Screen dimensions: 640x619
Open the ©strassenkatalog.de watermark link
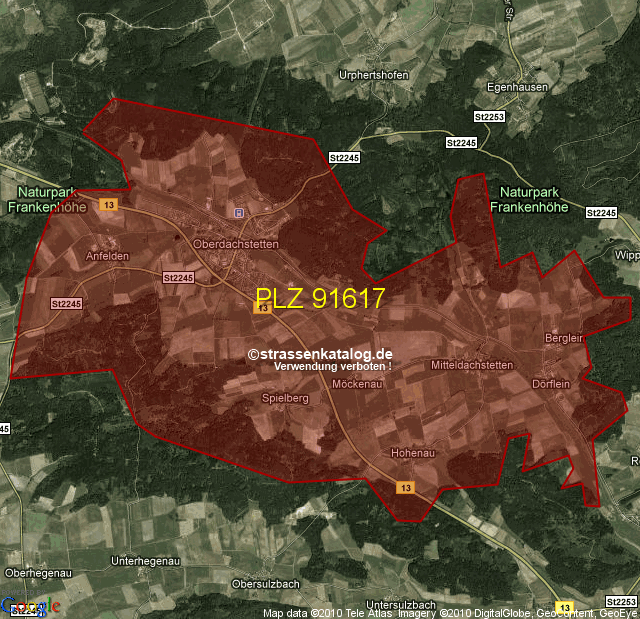click(320, 354)
